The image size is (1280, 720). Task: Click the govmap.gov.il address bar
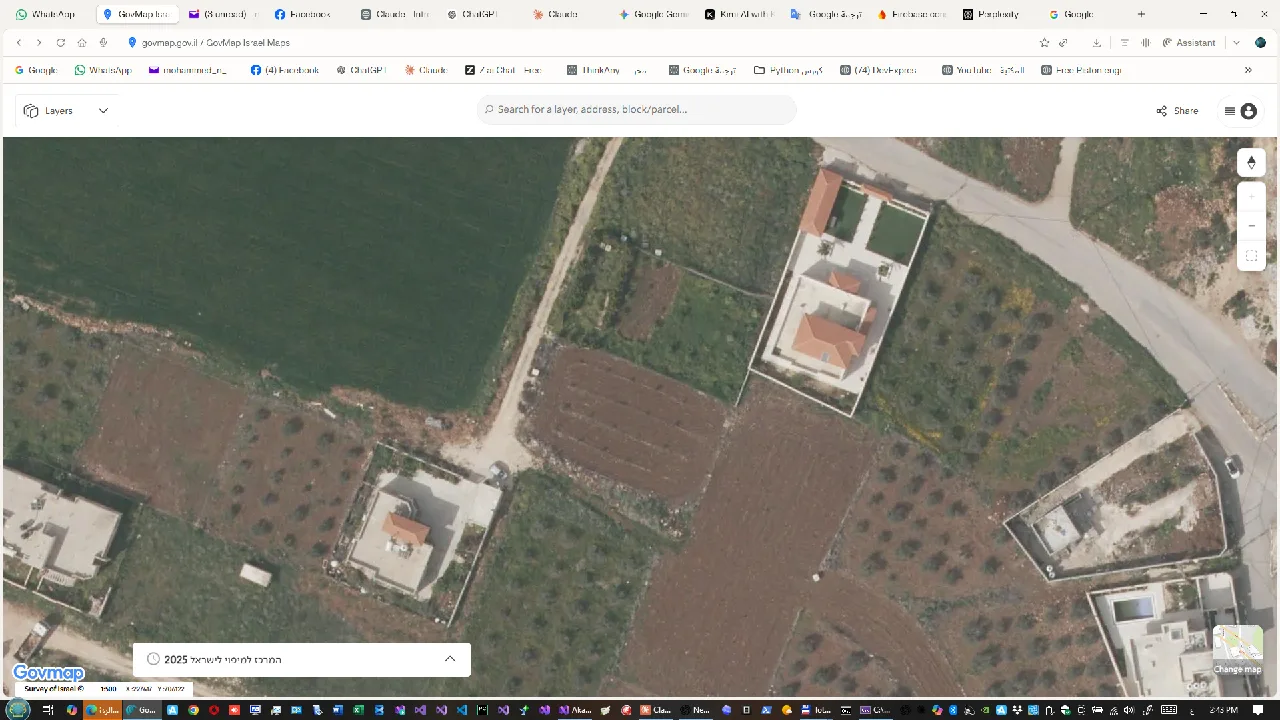[215, 43]
